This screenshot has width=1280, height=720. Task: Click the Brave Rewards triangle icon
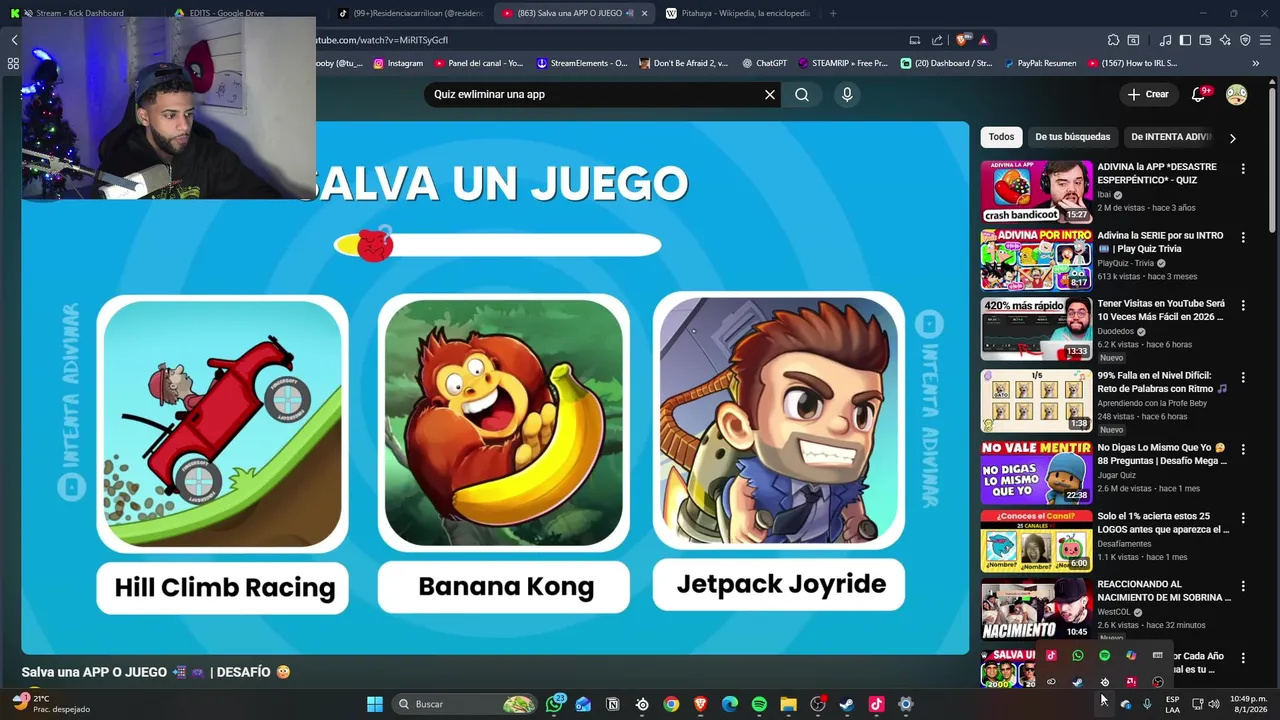[x=984, y=40]
